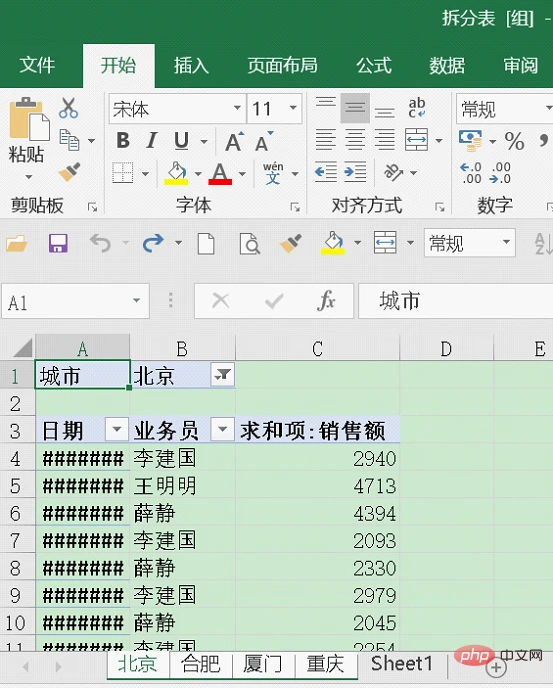Select the 合肥 sheet tab

(201, 663)
